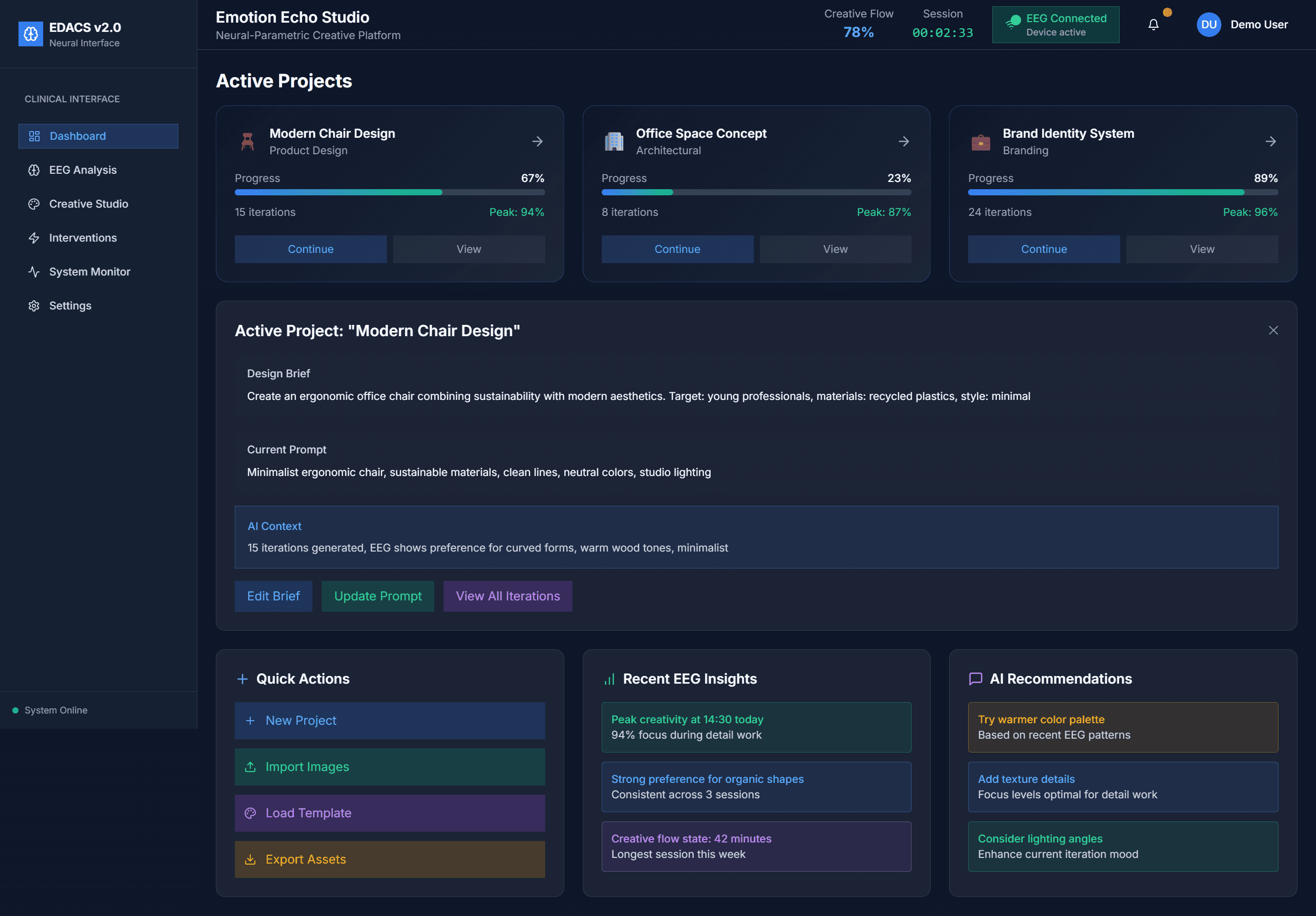Open the System Monitor page
This screenshot has width=1316, height=916.
coord(89,272)
